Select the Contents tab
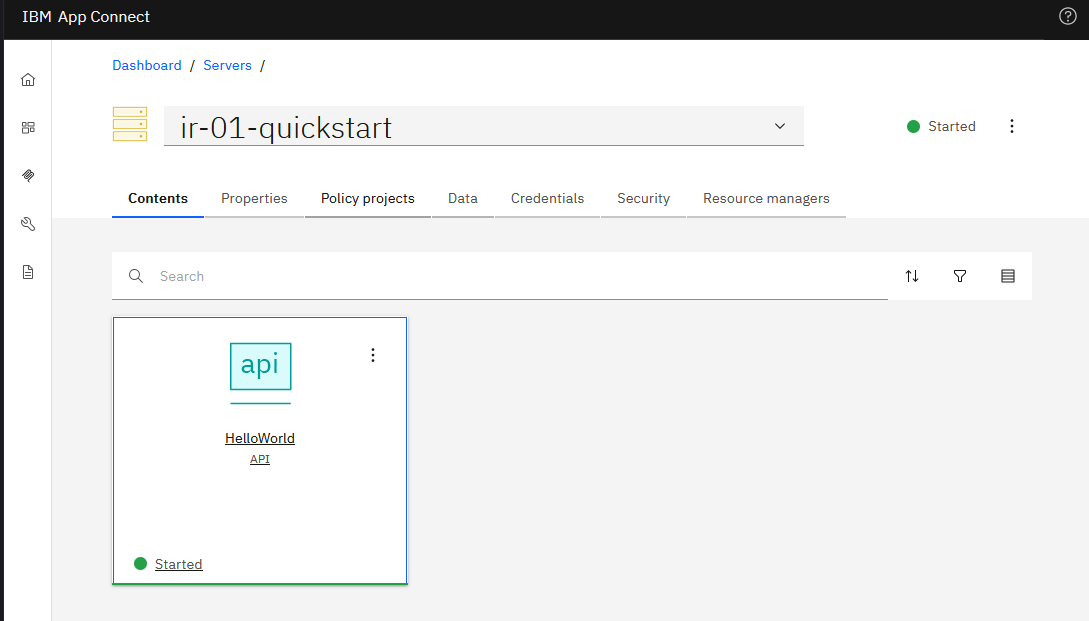 [x=158, y=199]
